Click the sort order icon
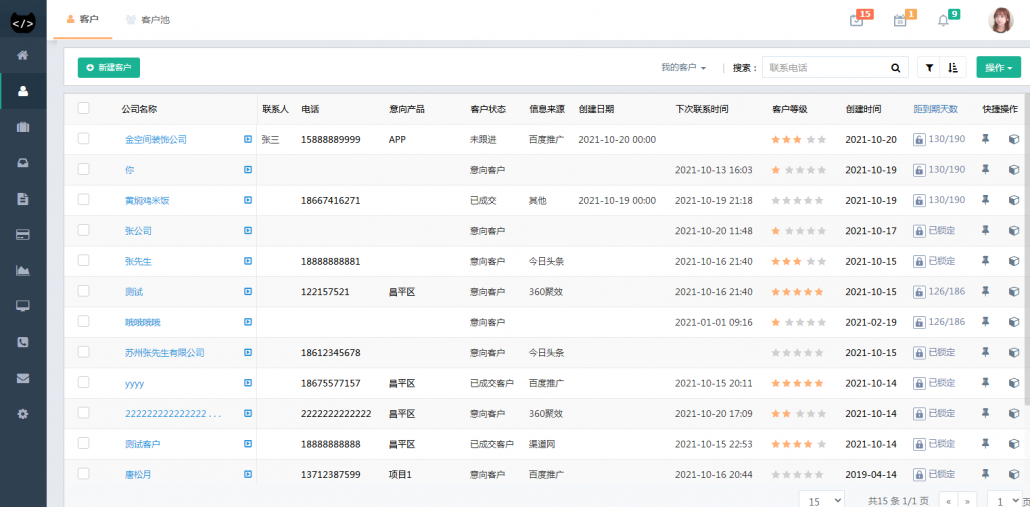 [x=953, y=68]
